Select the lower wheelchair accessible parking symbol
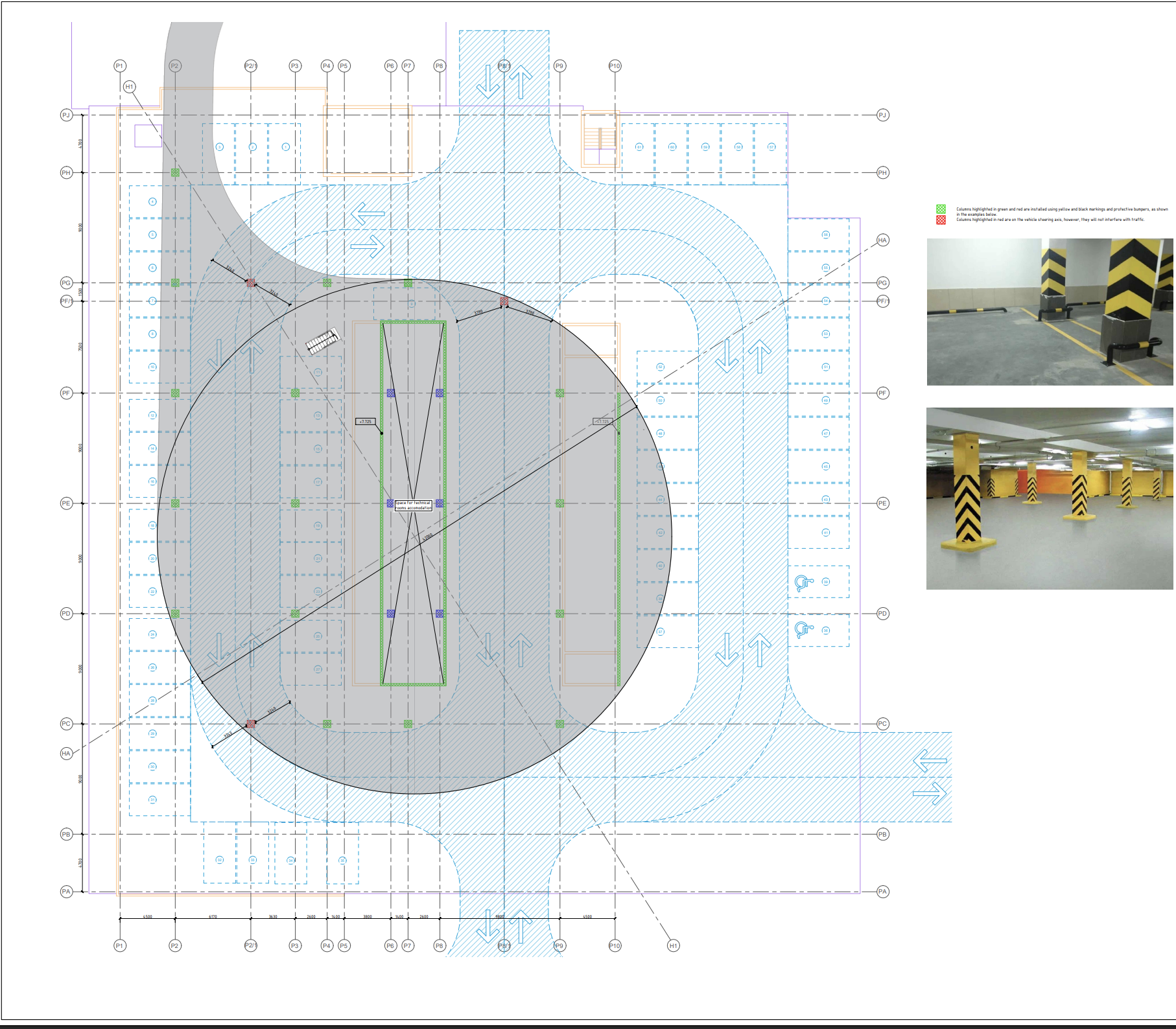Screen dimensions: 1176x1029 [803, 630]
